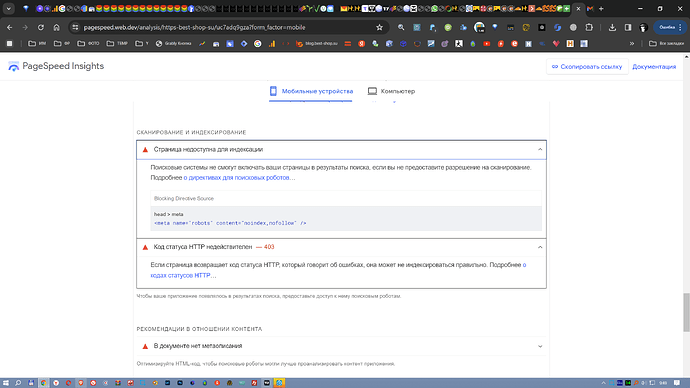Collapse the HTTP status code 403 audit
This screenshot has height=388, width=690.
(x=540, y=247)
